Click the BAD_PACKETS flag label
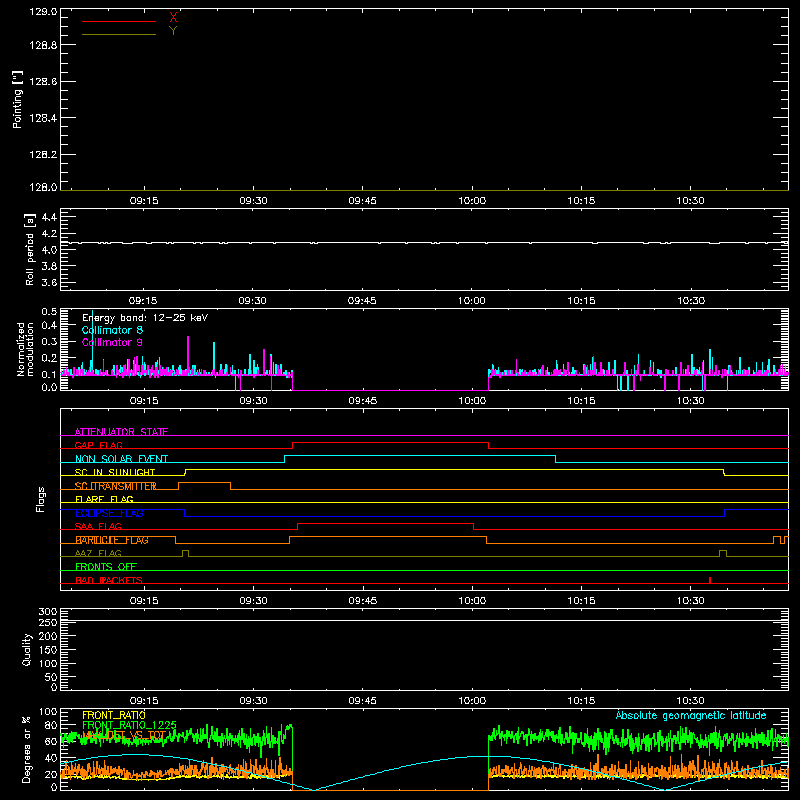The width and height of the screenshot is (800, 800). (109, 580)
